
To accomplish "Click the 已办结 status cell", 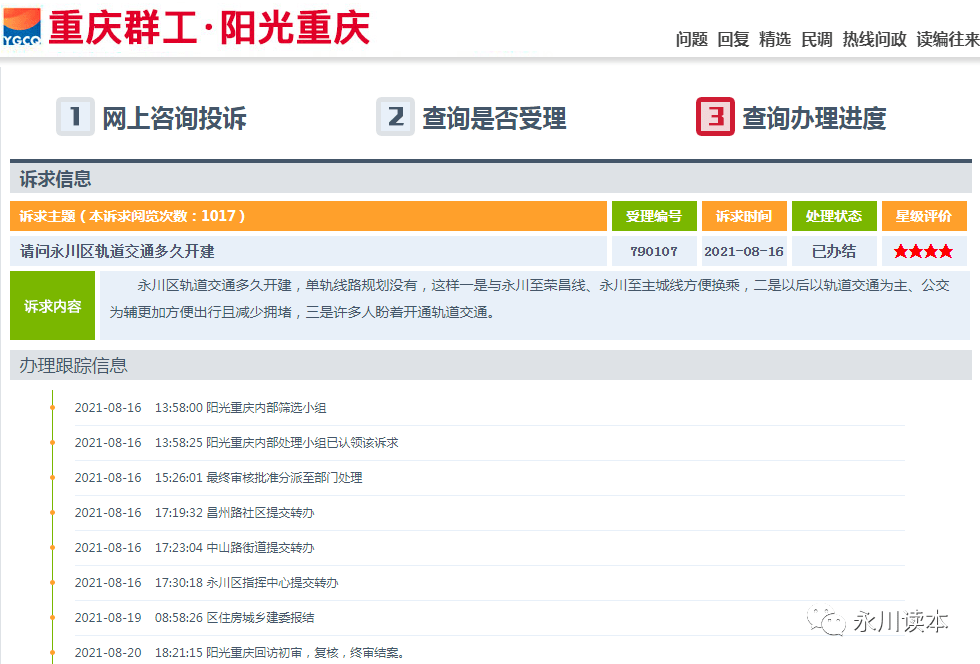I will tap(834, 251).
